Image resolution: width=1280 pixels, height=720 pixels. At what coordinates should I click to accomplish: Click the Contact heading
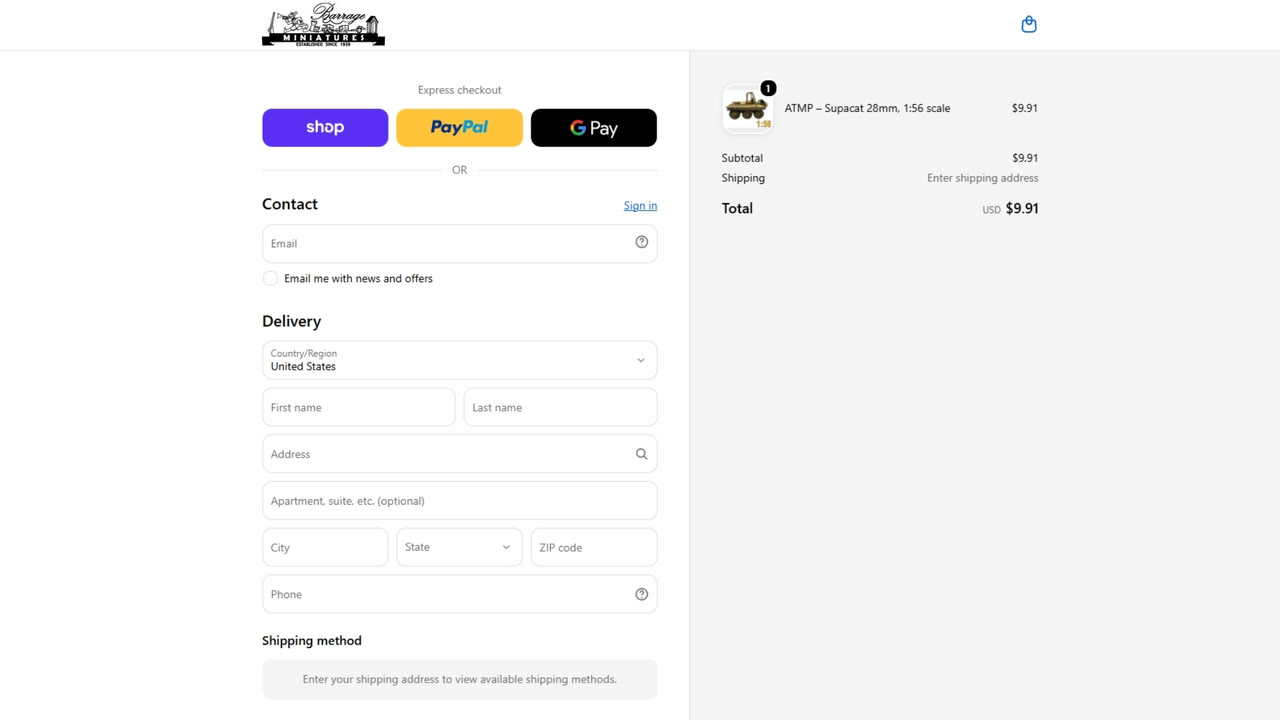click(290, 204)
